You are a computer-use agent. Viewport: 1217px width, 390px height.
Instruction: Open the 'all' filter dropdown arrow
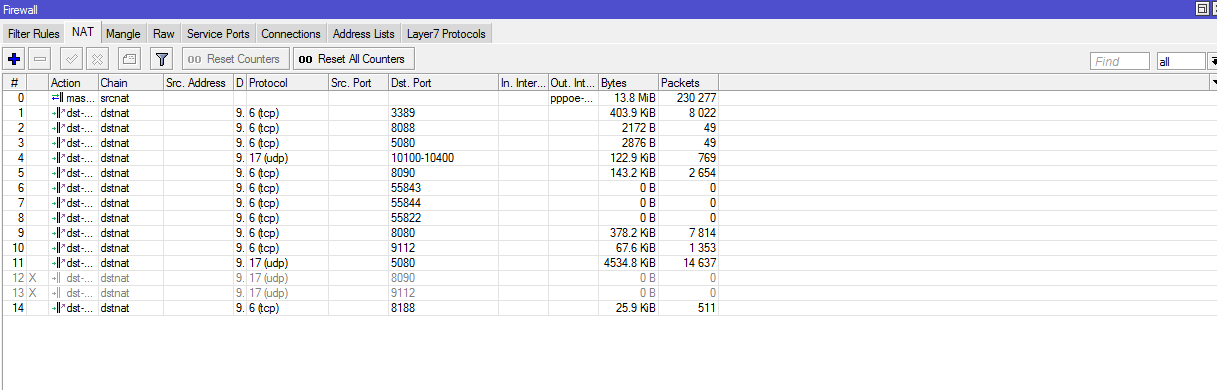pos(1212,62)
